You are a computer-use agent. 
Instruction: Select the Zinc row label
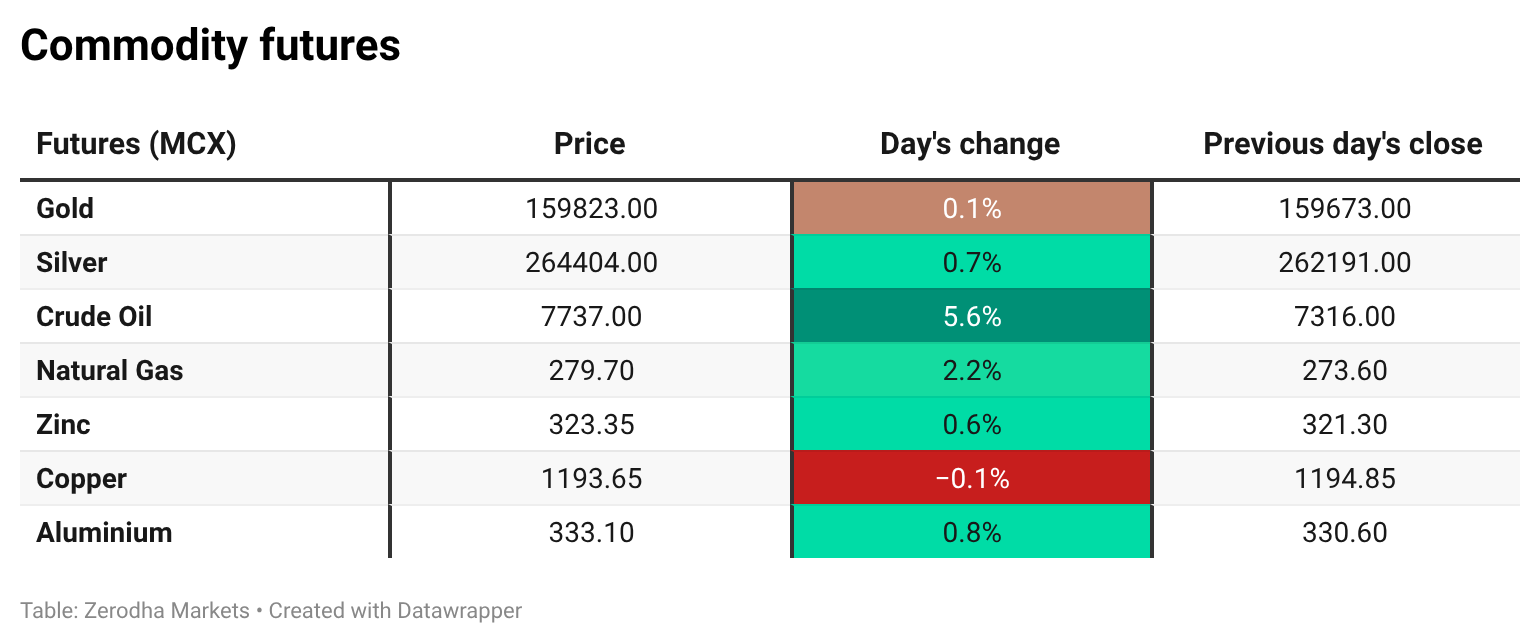(x=63, y=424)
